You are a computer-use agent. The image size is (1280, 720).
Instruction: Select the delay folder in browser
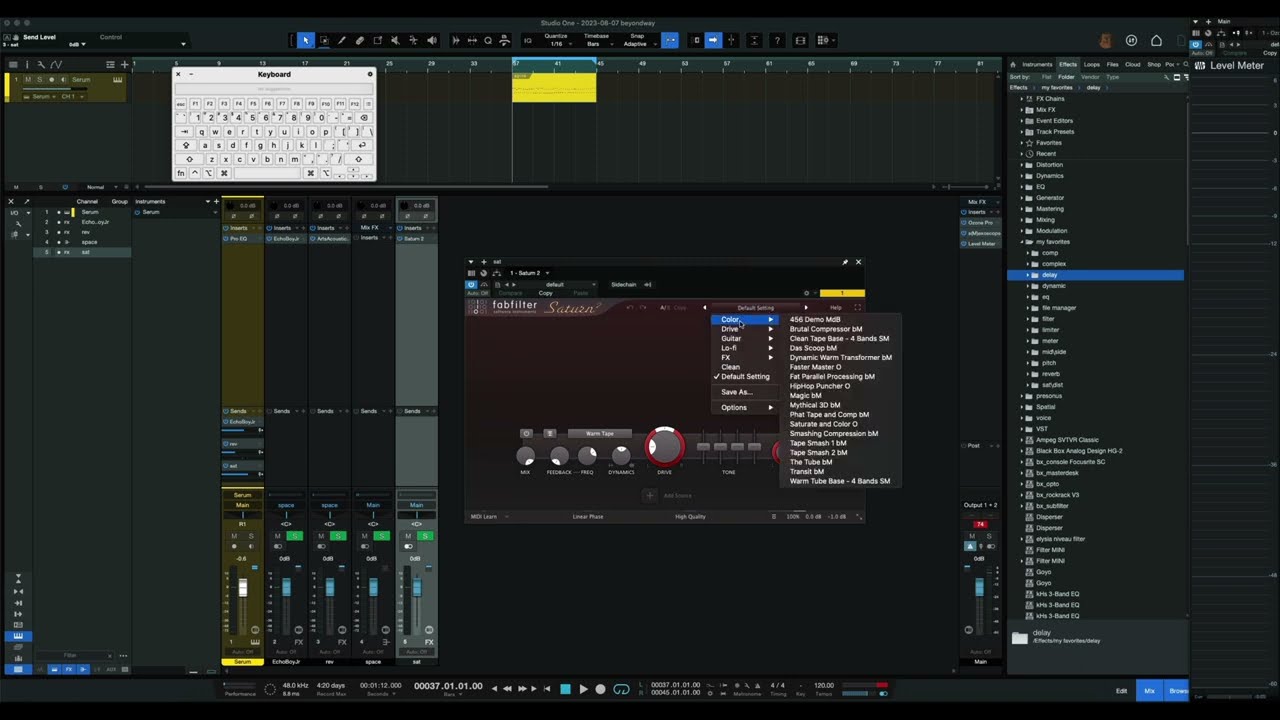1095,275
